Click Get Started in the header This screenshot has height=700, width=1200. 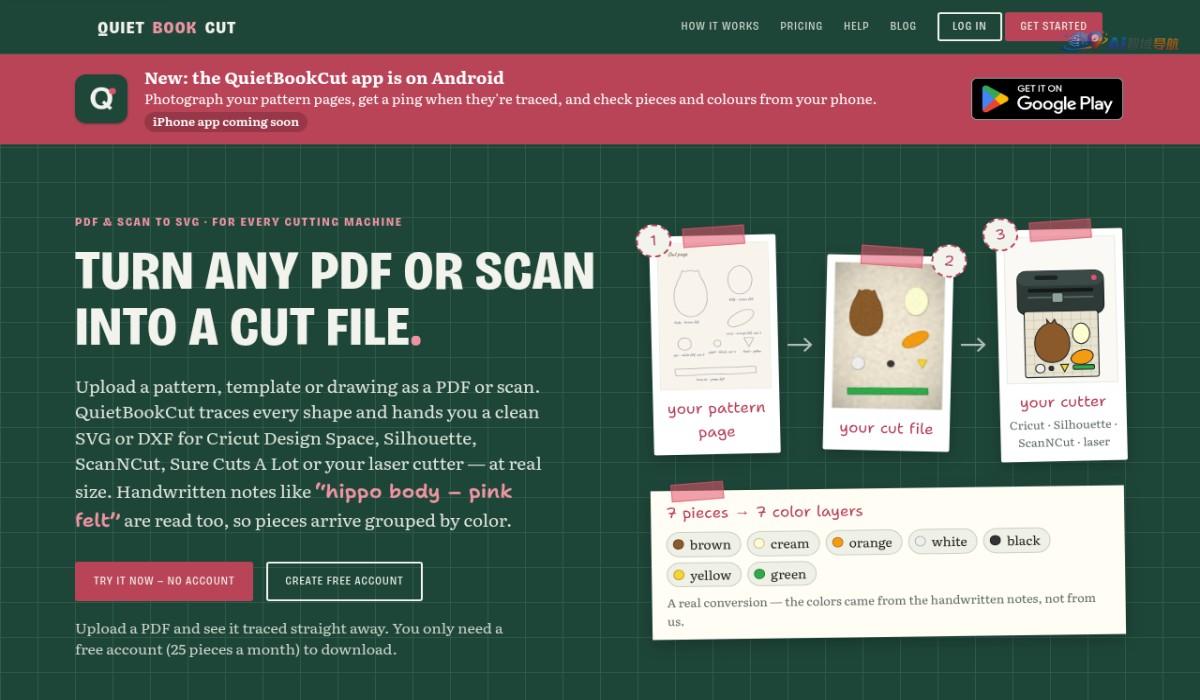[x=1053, y=26]
